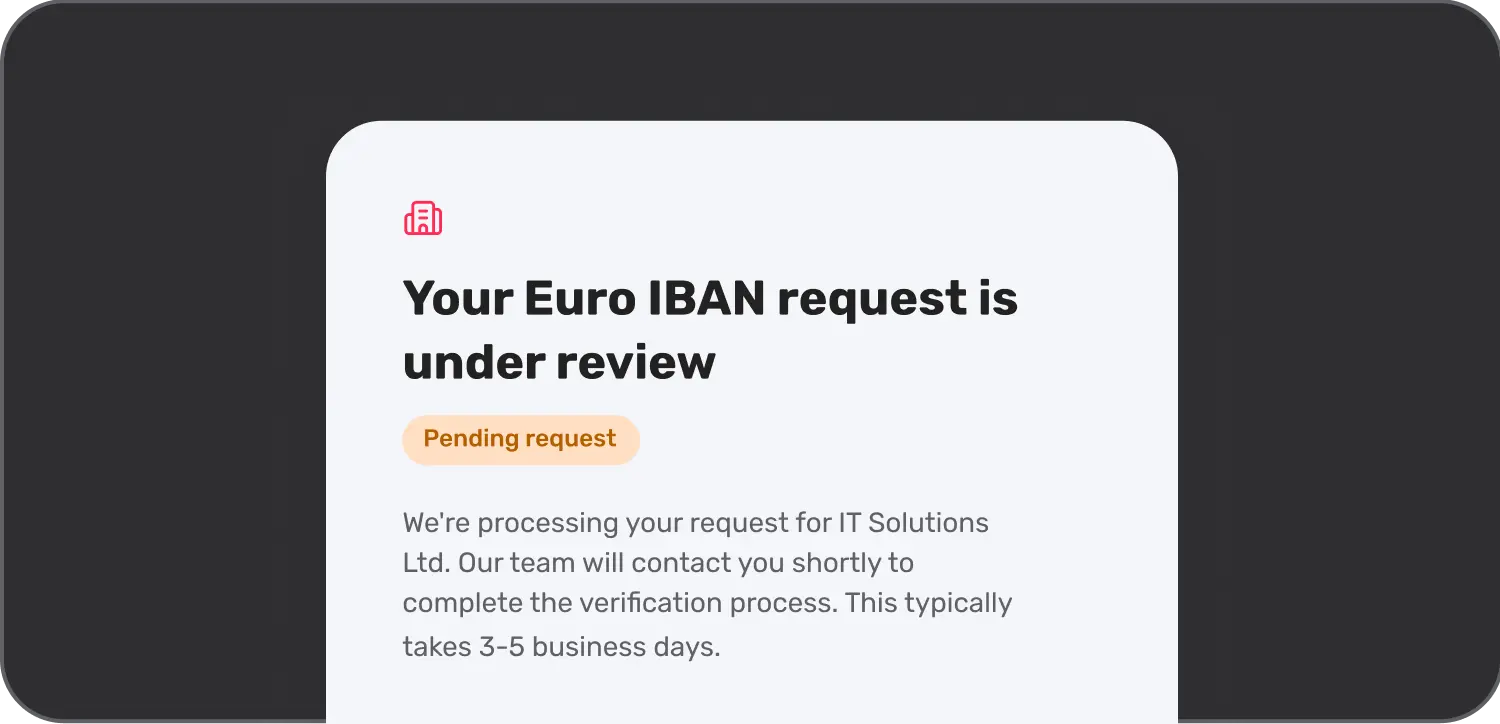Viewport: 1500px width, 724px height.
Task: Click the empty card space right of building icon
Action: [800, 218]
